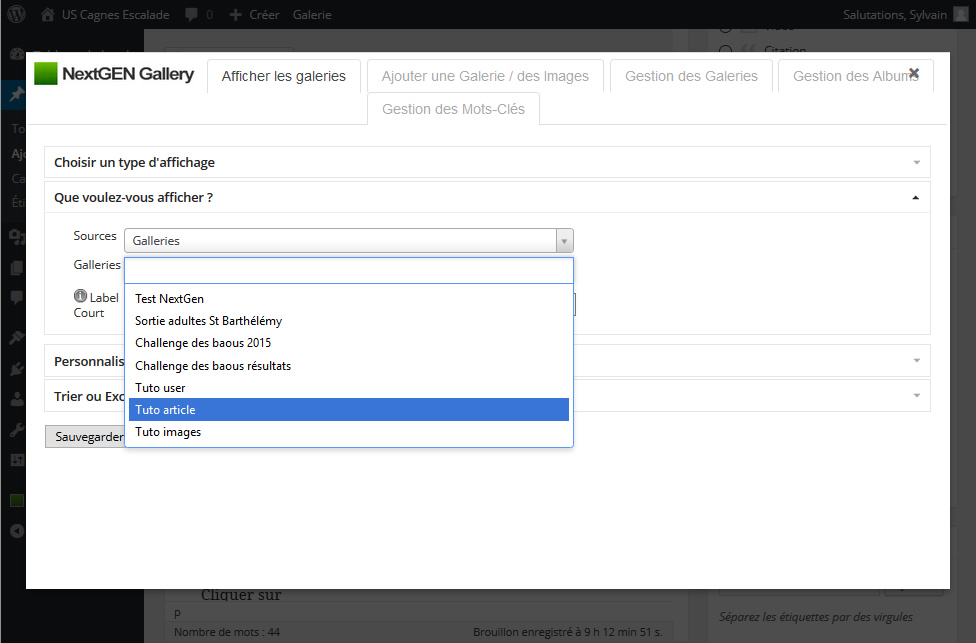This screenshot has width=976, height=643.
Task: Click the green gallery sidebar icon
Action: click(17, 500)
